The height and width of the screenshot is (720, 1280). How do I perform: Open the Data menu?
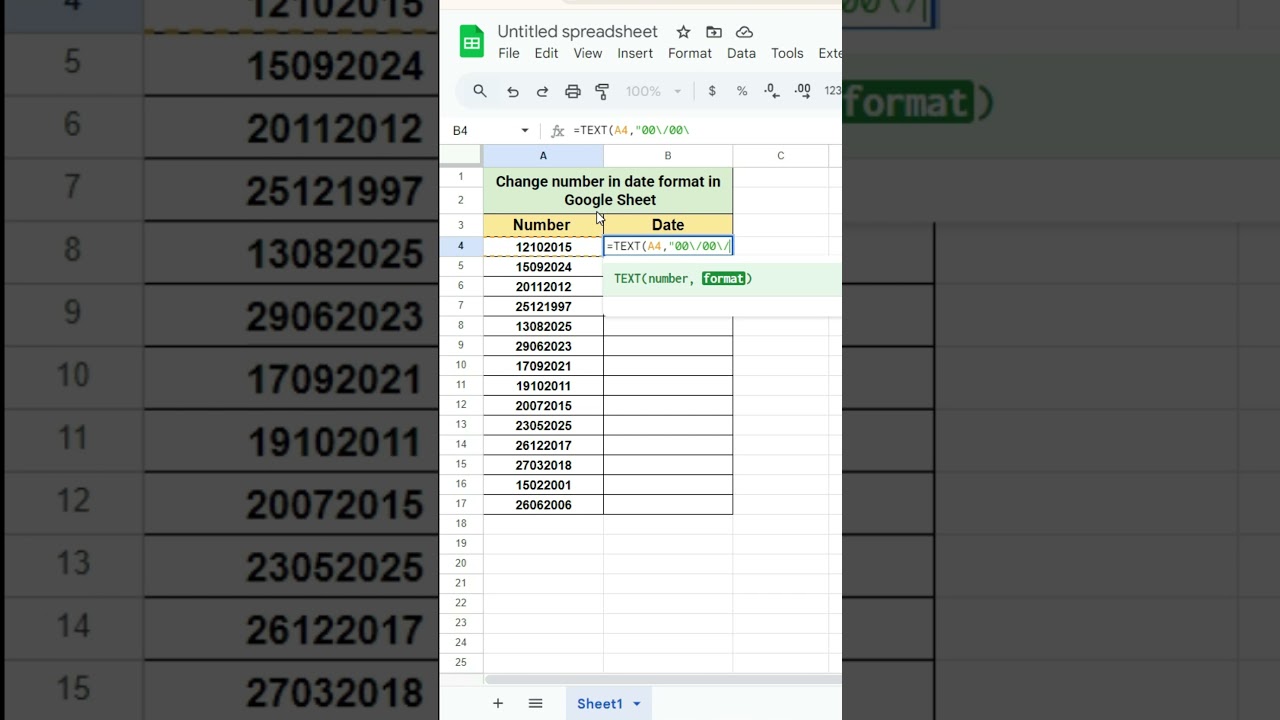point(741,53)
